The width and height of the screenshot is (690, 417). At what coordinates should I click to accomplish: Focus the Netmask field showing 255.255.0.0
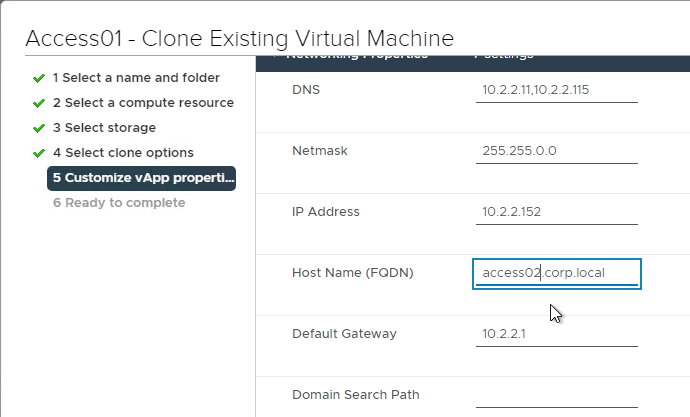(x=557, y=151)
